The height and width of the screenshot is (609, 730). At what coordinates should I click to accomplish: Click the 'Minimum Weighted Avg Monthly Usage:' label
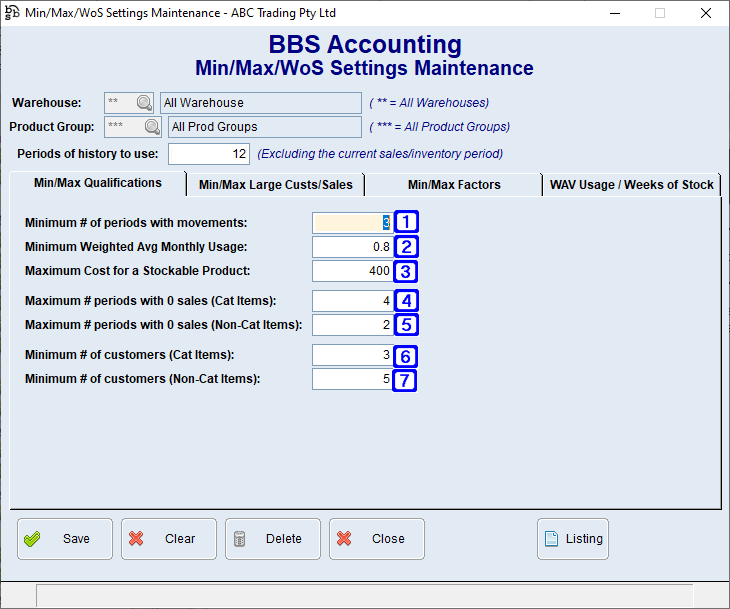(136, 247)
